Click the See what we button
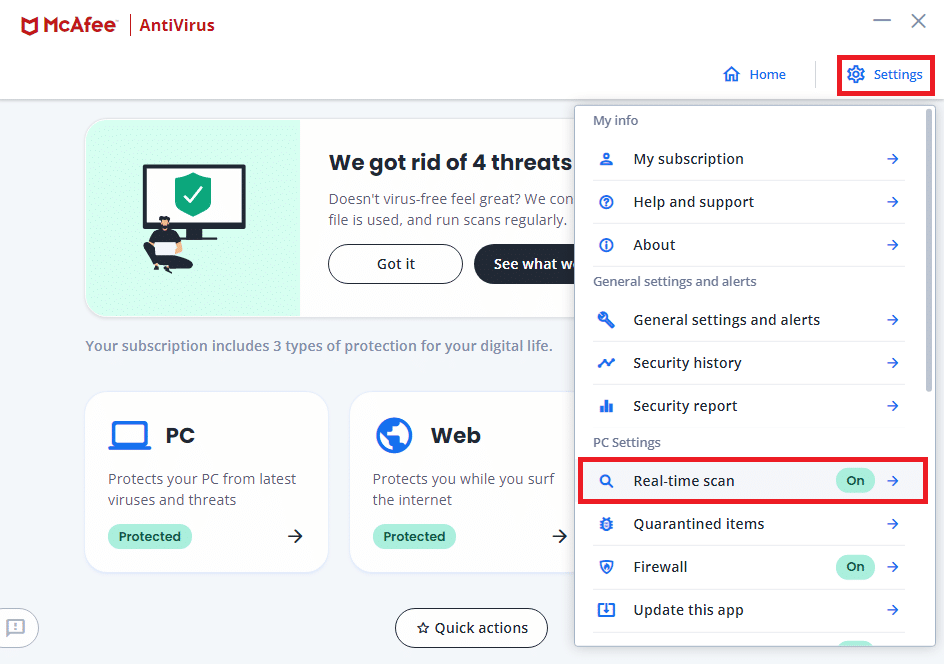This screenshot has height=664, width=944. click(525, 264)
